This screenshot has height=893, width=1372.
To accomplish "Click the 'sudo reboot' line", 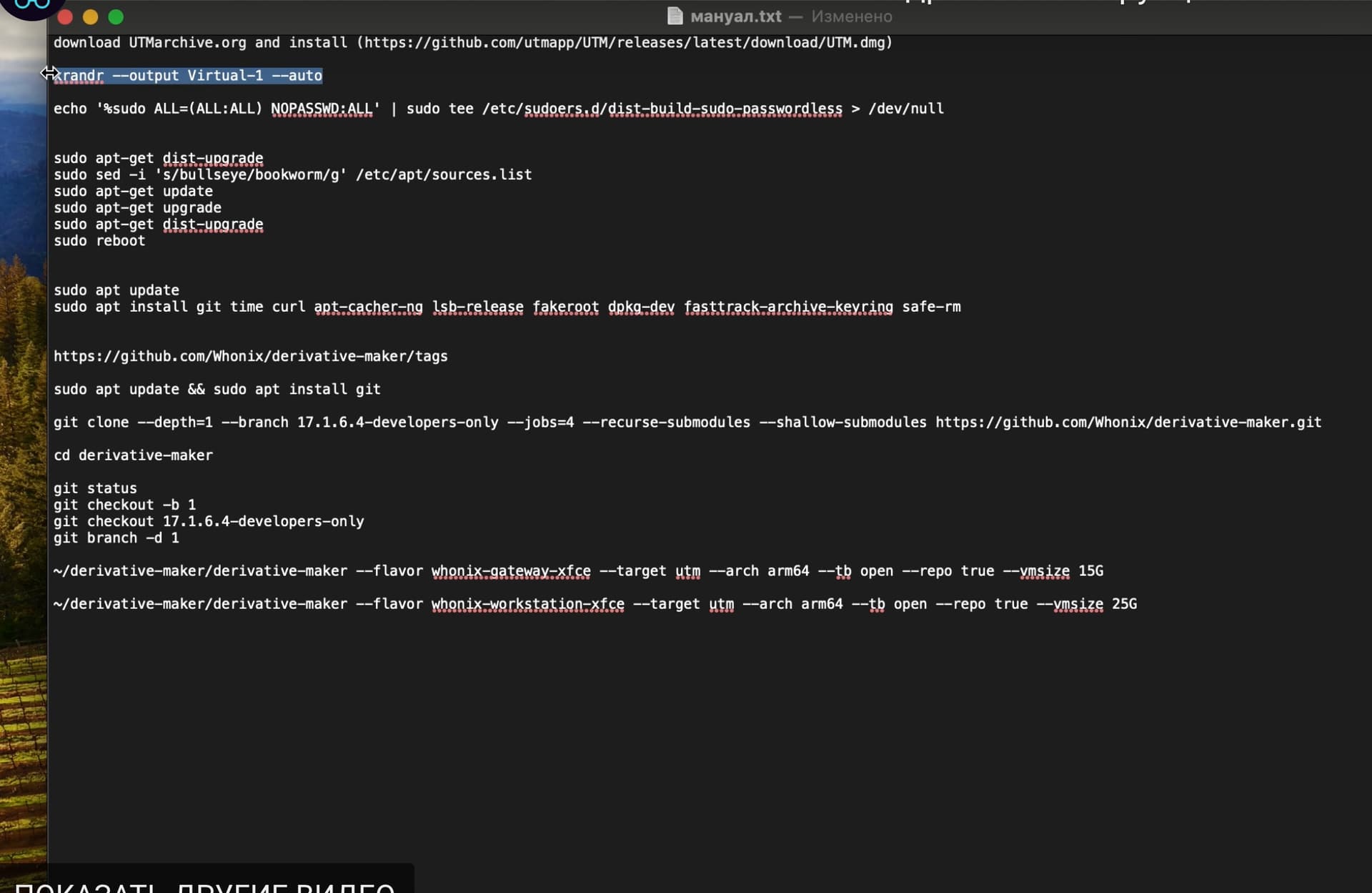I will pos(99,240).
